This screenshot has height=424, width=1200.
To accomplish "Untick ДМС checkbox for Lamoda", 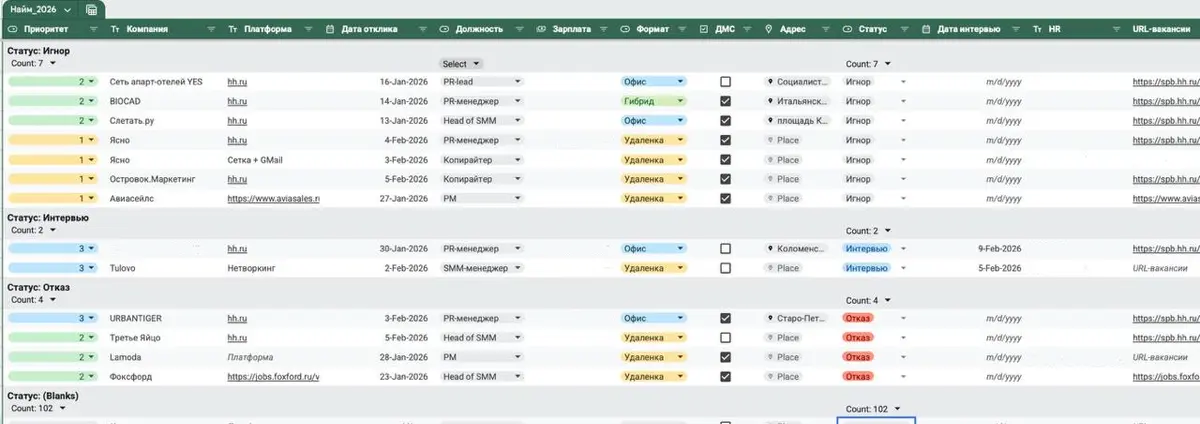I will coord(725,357).
